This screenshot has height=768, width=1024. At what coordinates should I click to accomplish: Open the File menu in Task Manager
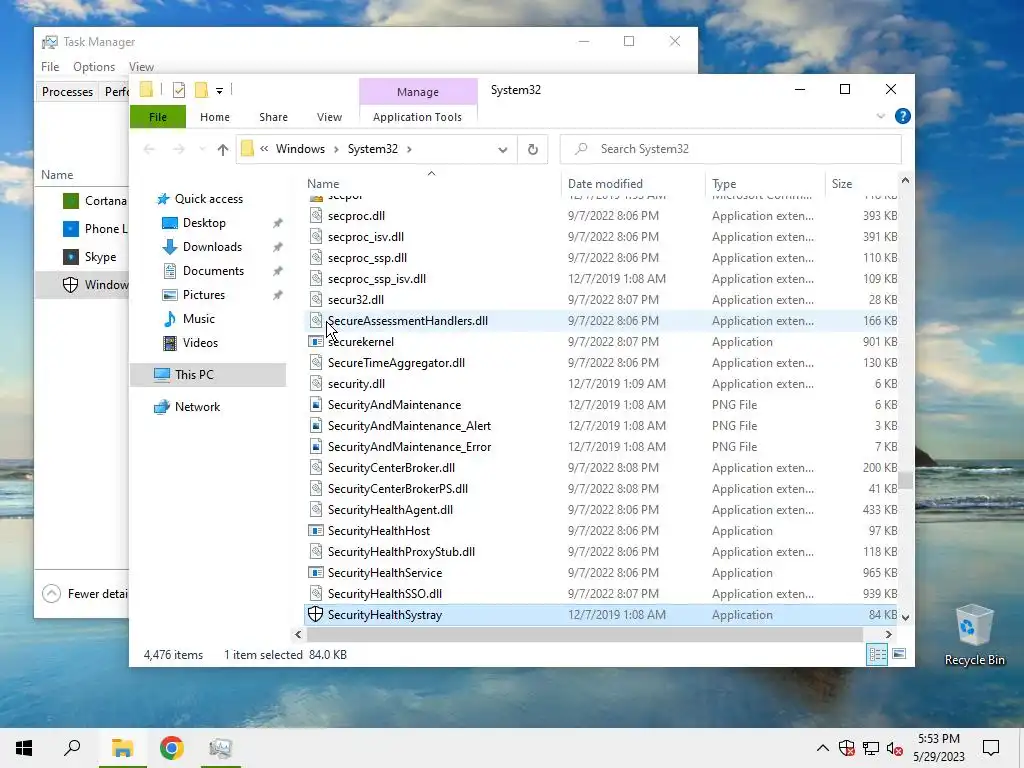50,67
